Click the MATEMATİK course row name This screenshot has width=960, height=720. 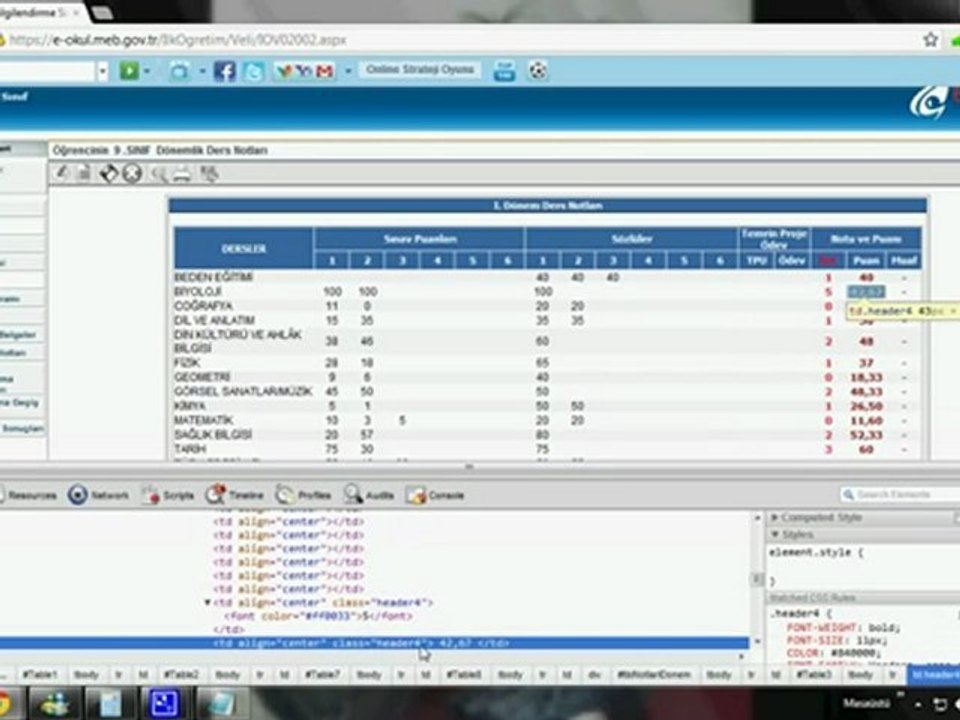pyautogui.click(x=203, y=420)
